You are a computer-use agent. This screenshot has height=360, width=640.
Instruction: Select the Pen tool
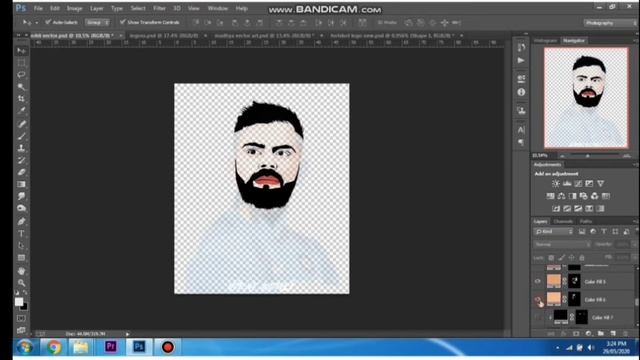click(21, 222)
